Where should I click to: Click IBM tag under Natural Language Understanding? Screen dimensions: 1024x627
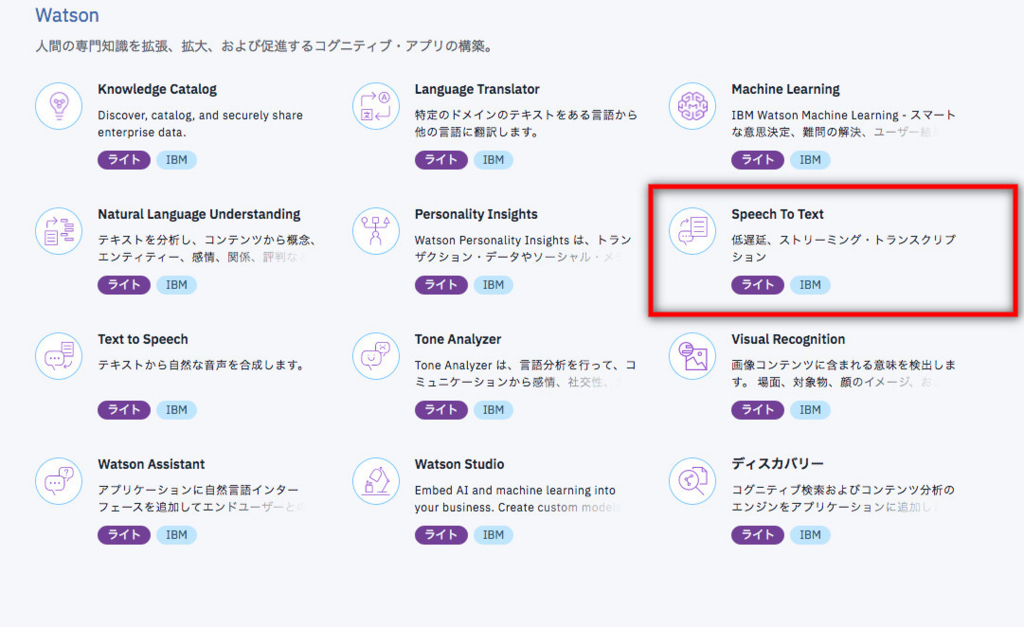pos(176,285)
